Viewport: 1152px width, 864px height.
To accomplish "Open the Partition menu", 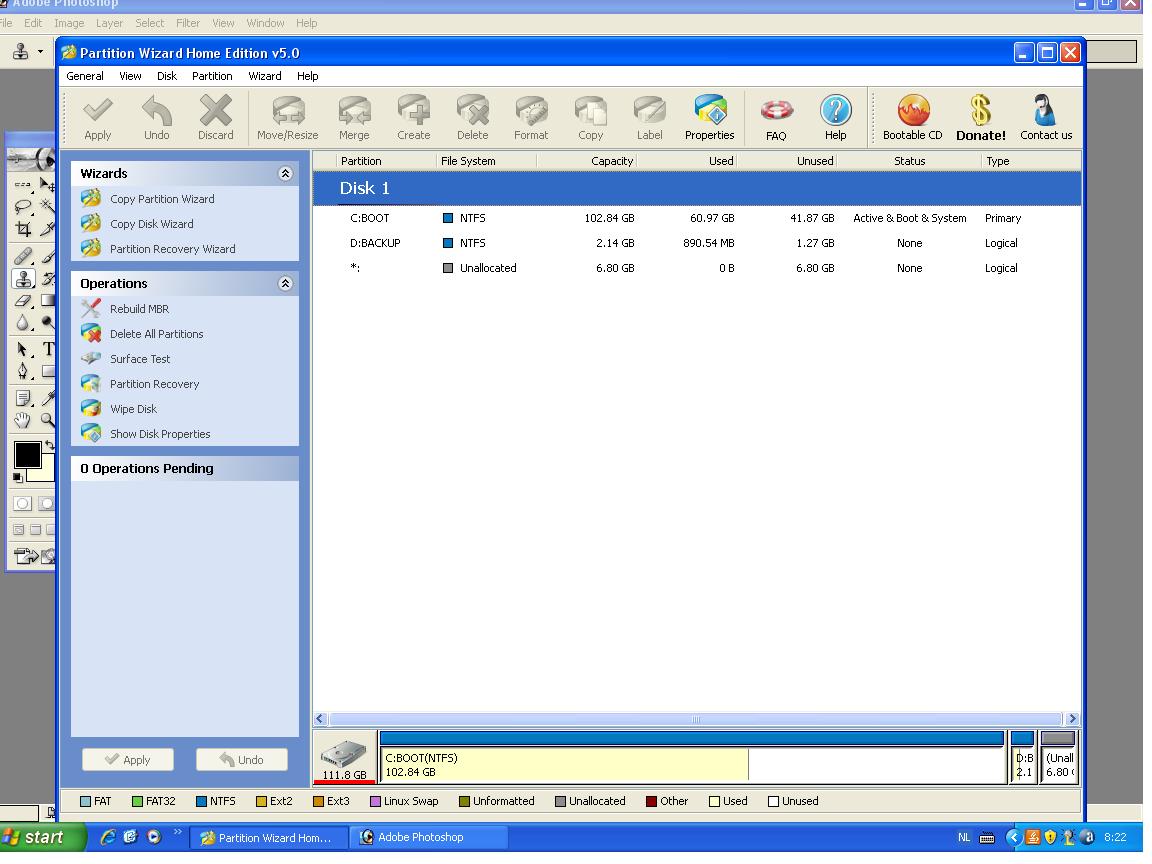I will tap(212, 76).
